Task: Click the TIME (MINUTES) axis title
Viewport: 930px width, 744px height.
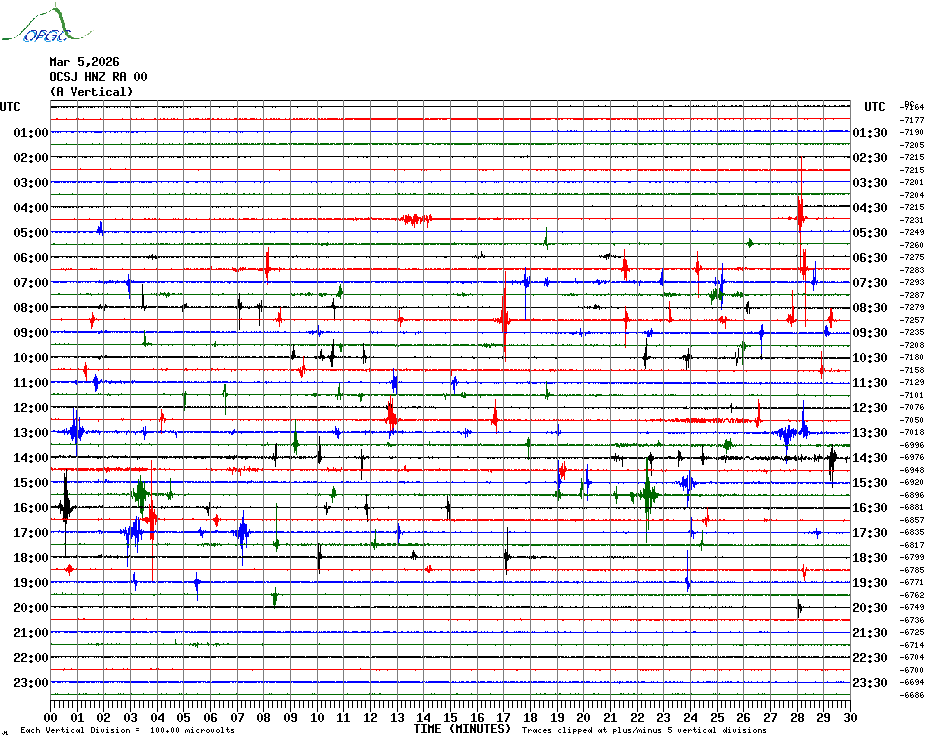Action: [x=462, y=729]
